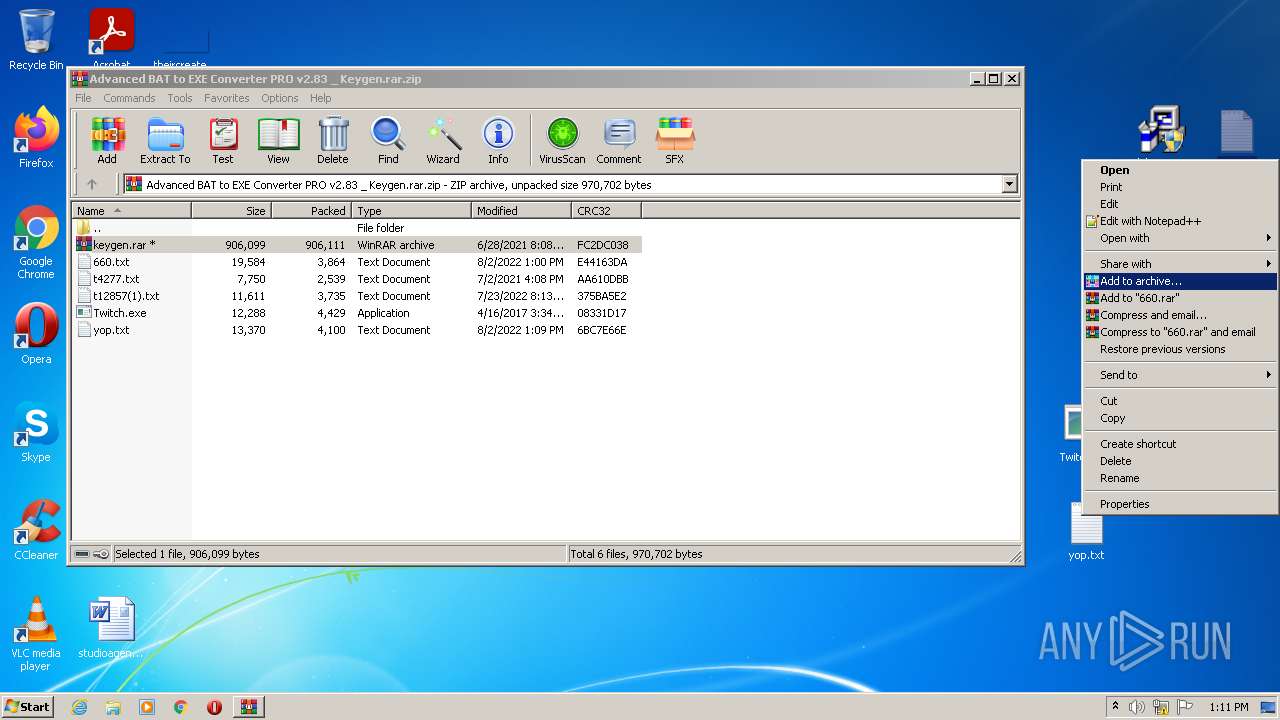Open Opera desktop shortcut

point(36,334)
